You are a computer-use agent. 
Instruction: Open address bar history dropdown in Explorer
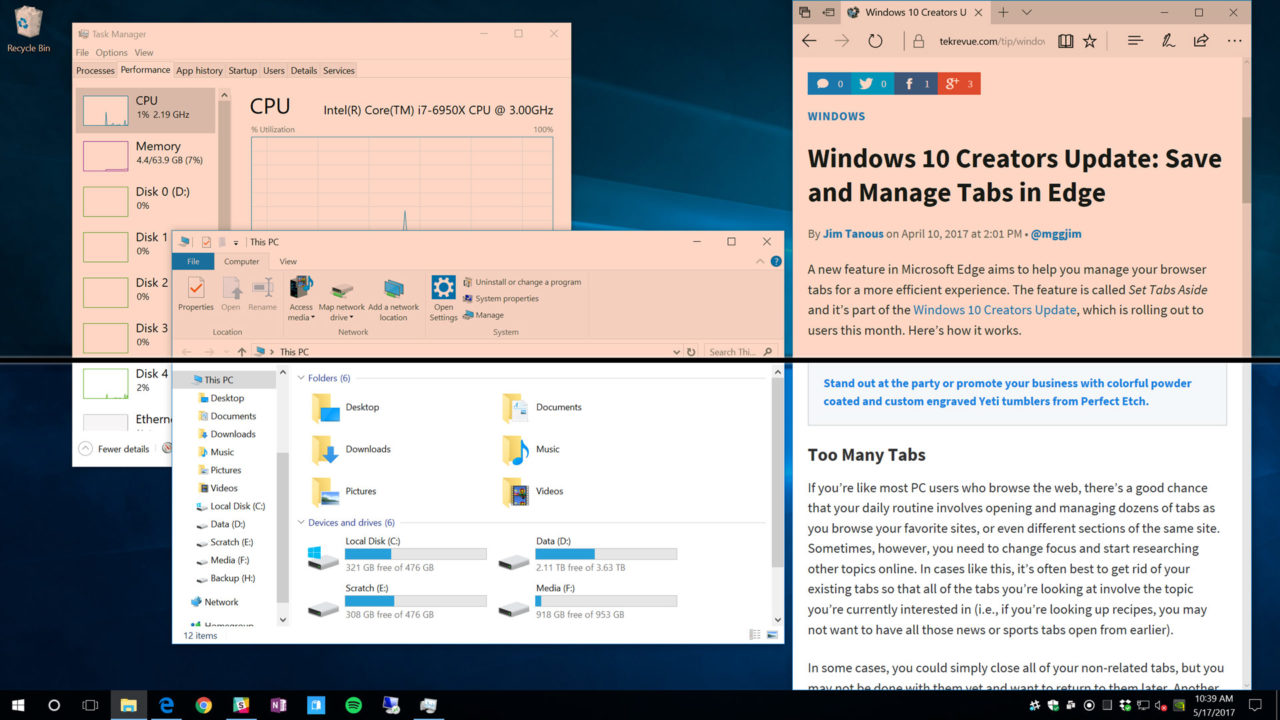[677, 352]
